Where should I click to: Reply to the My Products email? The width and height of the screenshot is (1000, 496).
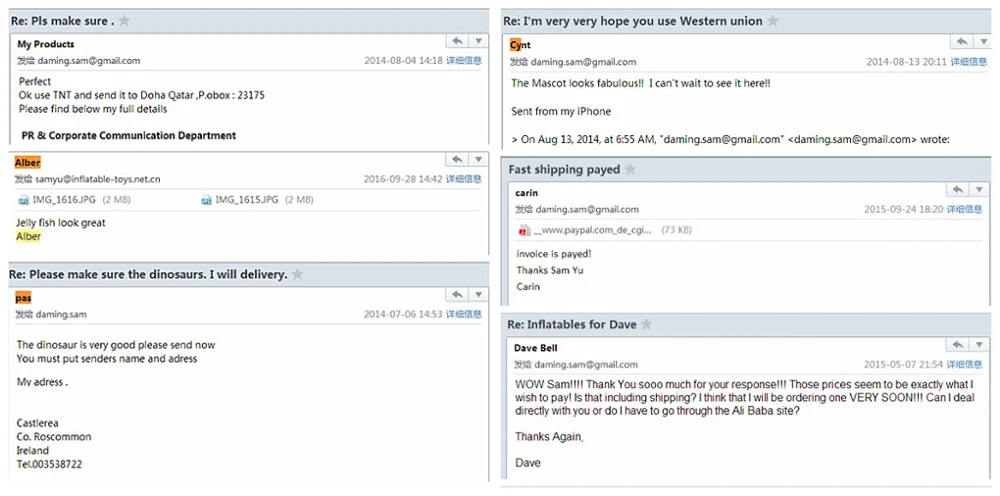(x=457, y=42)
